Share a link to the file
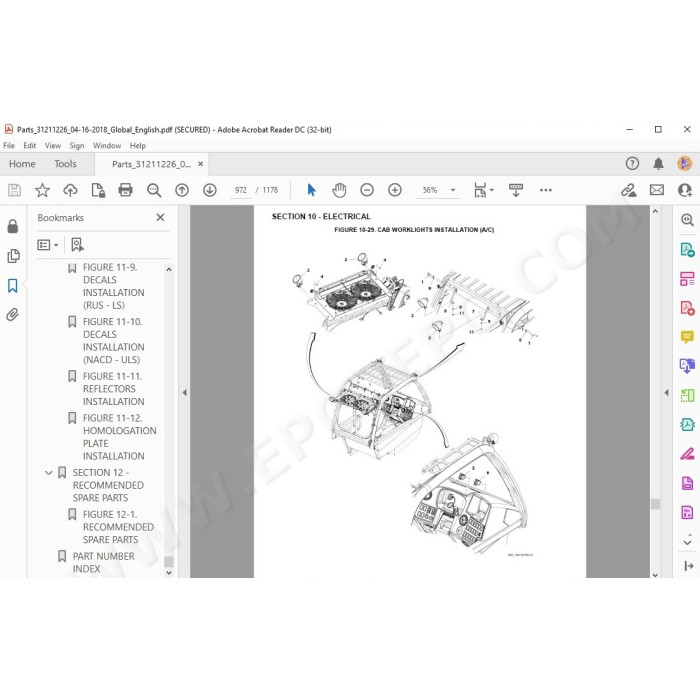Screen dimensions: 700x700 point(629,190)
